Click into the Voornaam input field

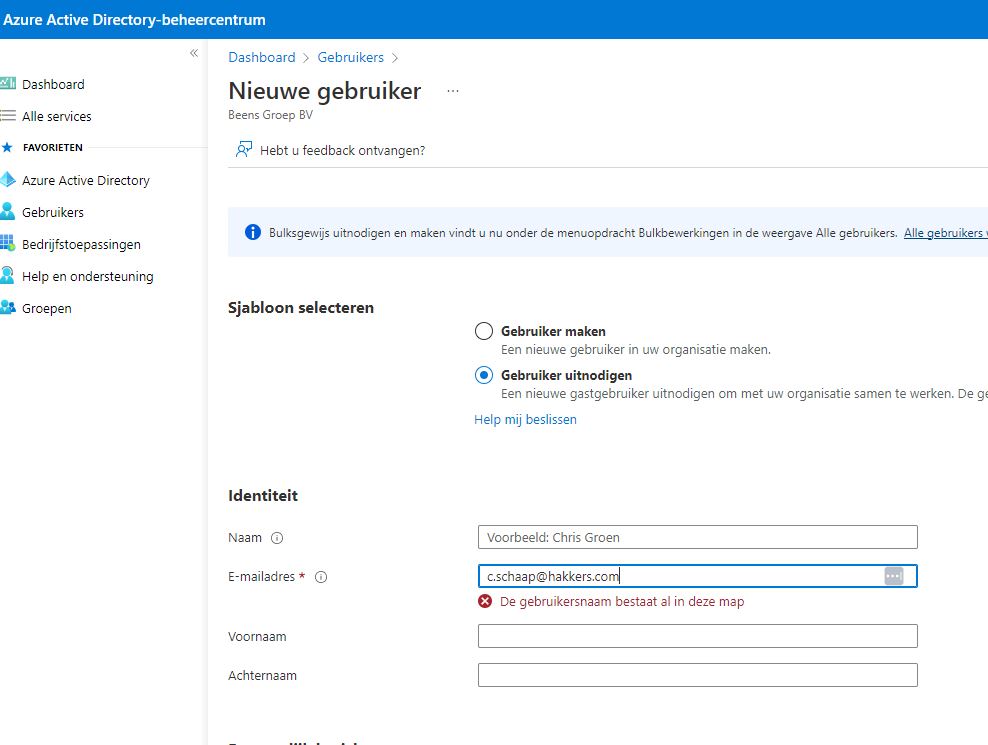[x=698, y=636]
